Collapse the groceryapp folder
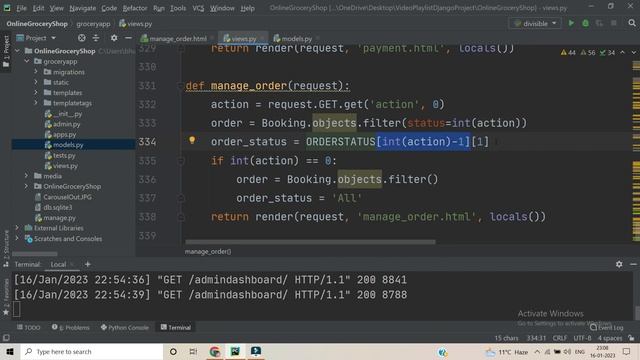 [27, 61]
